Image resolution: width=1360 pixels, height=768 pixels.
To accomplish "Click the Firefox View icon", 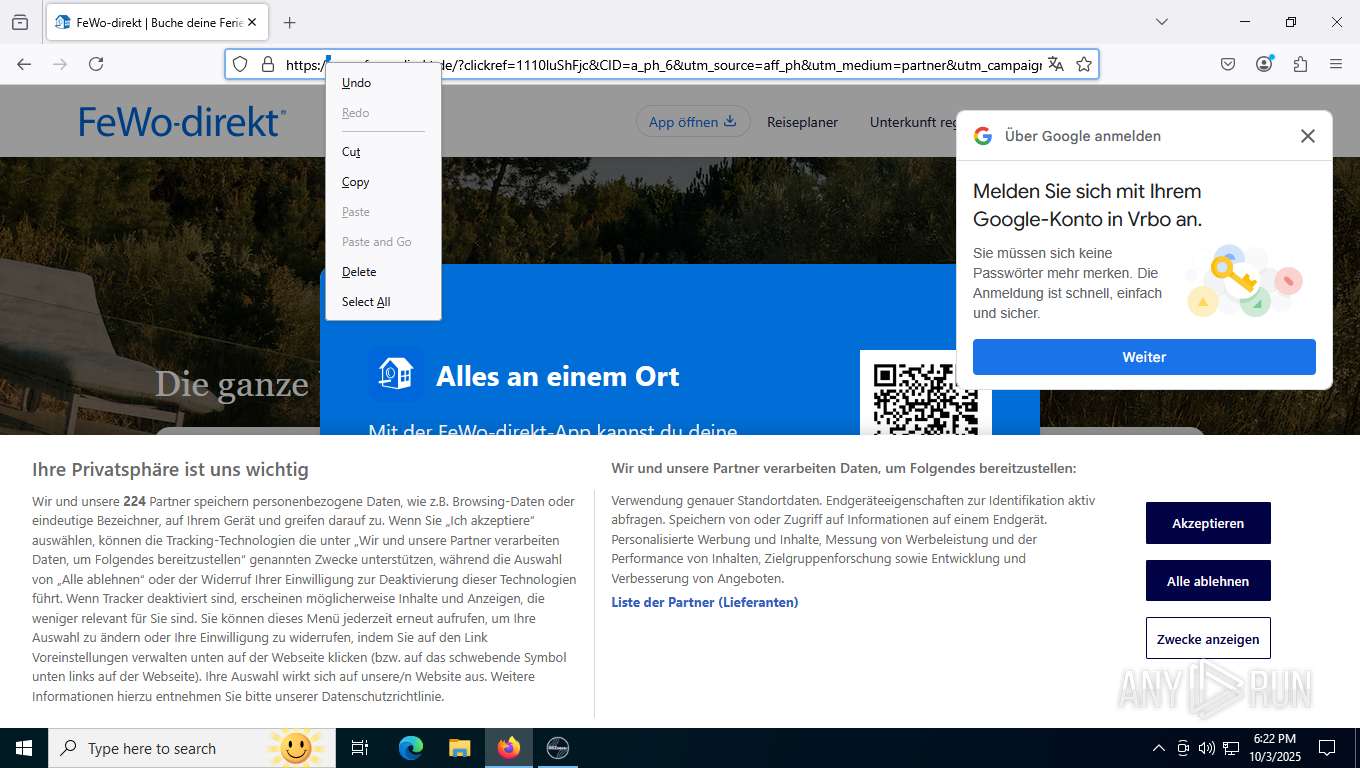I will tap(20, 22).
